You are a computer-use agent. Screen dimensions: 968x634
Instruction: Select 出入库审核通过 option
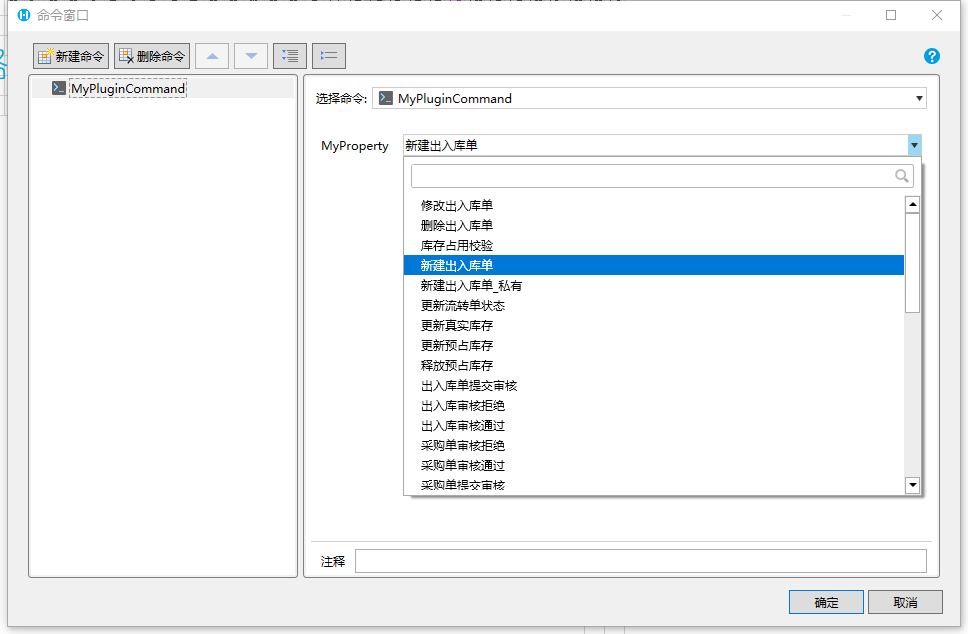(654, 425)
